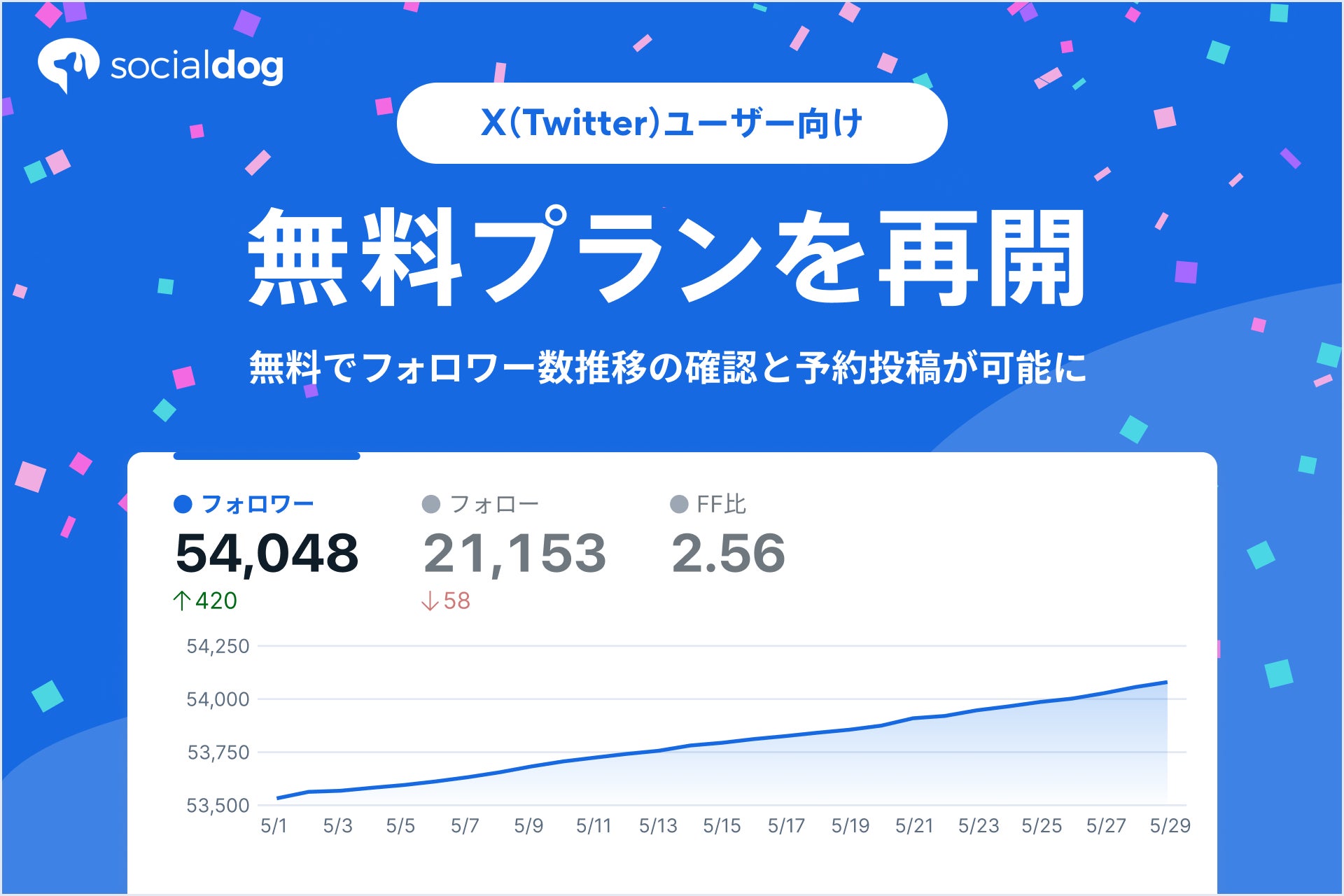
Task: Click the 5/15 date axis label
Action: pyautogui.click(x=722, y=826)
